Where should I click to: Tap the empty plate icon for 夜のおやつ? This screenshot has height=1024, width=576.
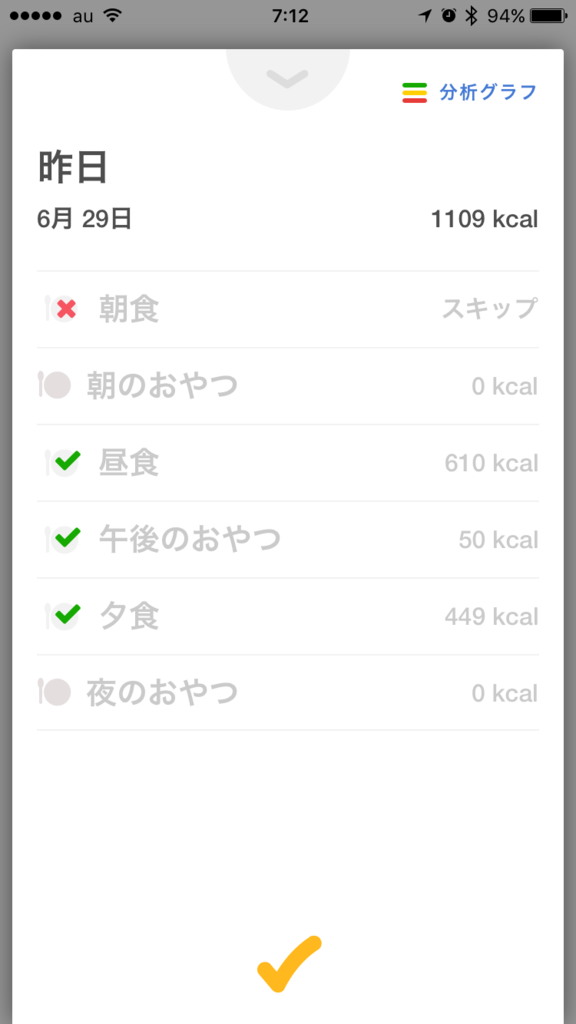click(x=54, y=692)
